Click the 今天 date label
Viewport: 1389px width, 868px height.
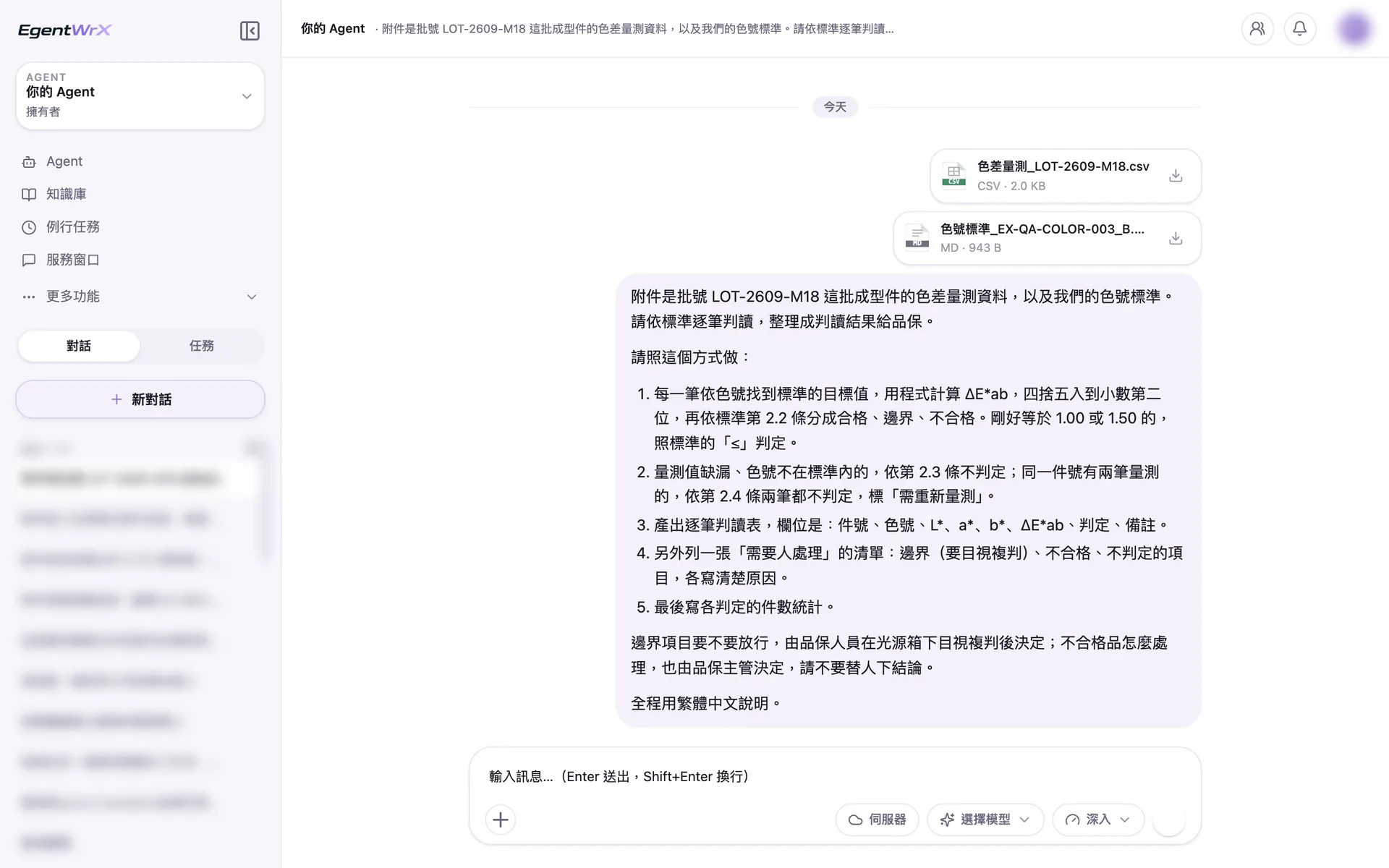coord(835,107)
